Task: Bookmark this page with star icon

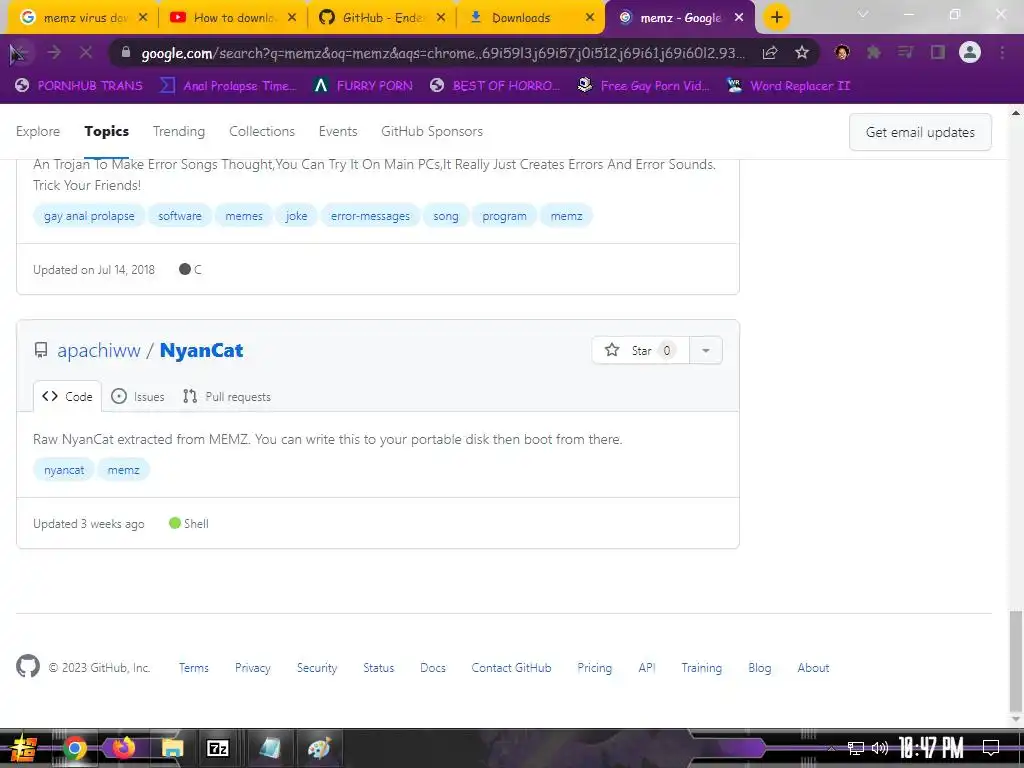Action: click(x=802, y=53)
